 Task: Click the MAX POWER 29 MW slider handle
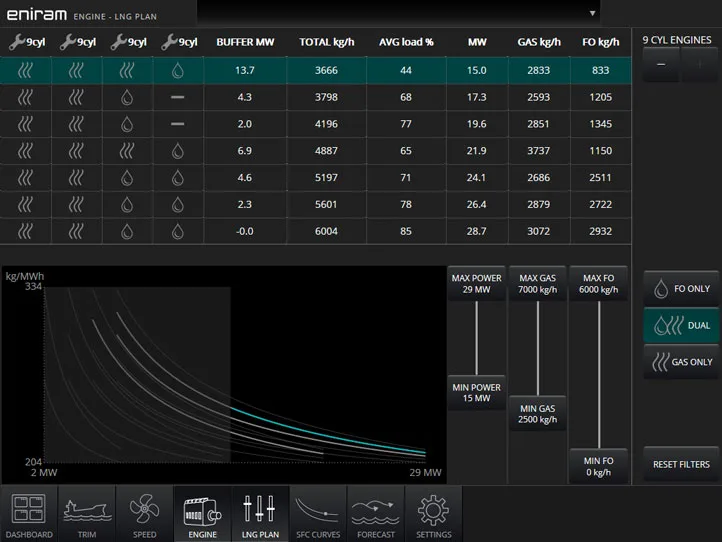click(x=477, y=284)
